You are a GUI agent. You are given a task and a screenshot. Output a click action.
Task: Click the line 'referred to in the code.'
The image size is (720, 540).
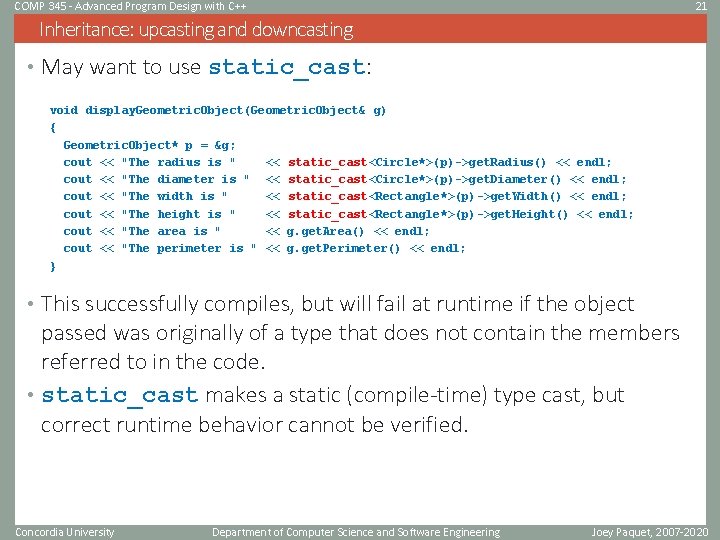153,362
